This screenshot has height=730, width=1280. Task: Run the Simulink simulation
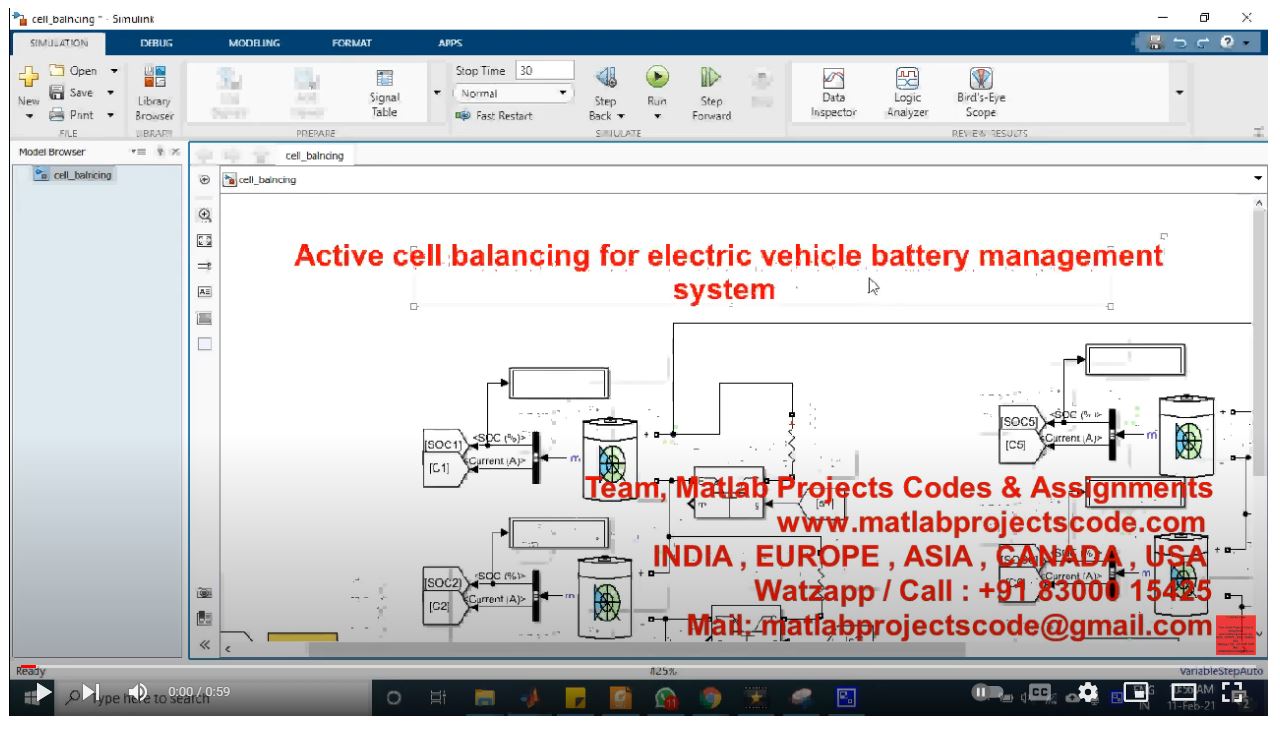tap(657, 78)
